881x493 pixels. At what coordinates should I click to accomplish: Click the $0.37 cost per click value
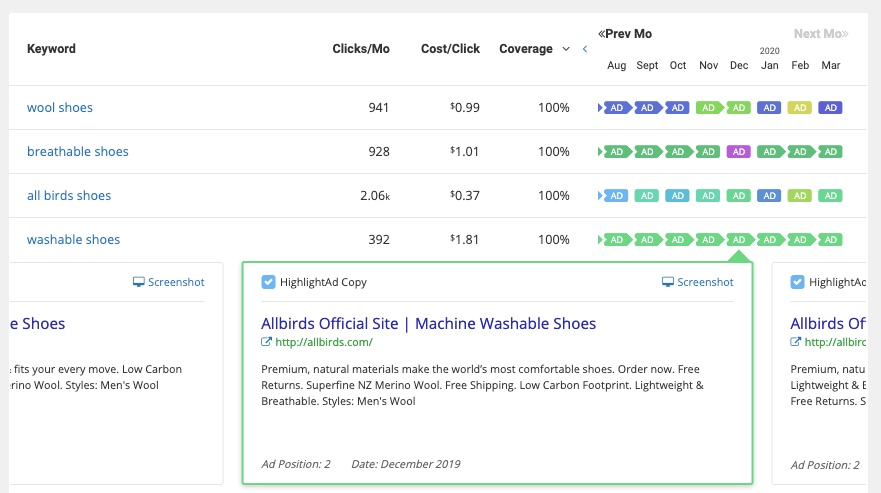tap(465, 195)
